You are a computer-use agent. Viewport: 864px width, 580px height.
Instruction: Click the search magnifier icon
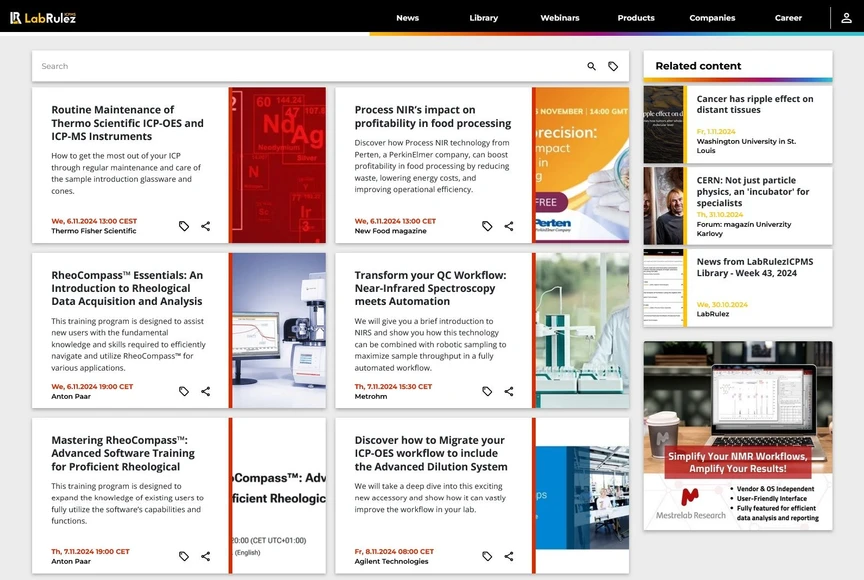pos(591,66)
